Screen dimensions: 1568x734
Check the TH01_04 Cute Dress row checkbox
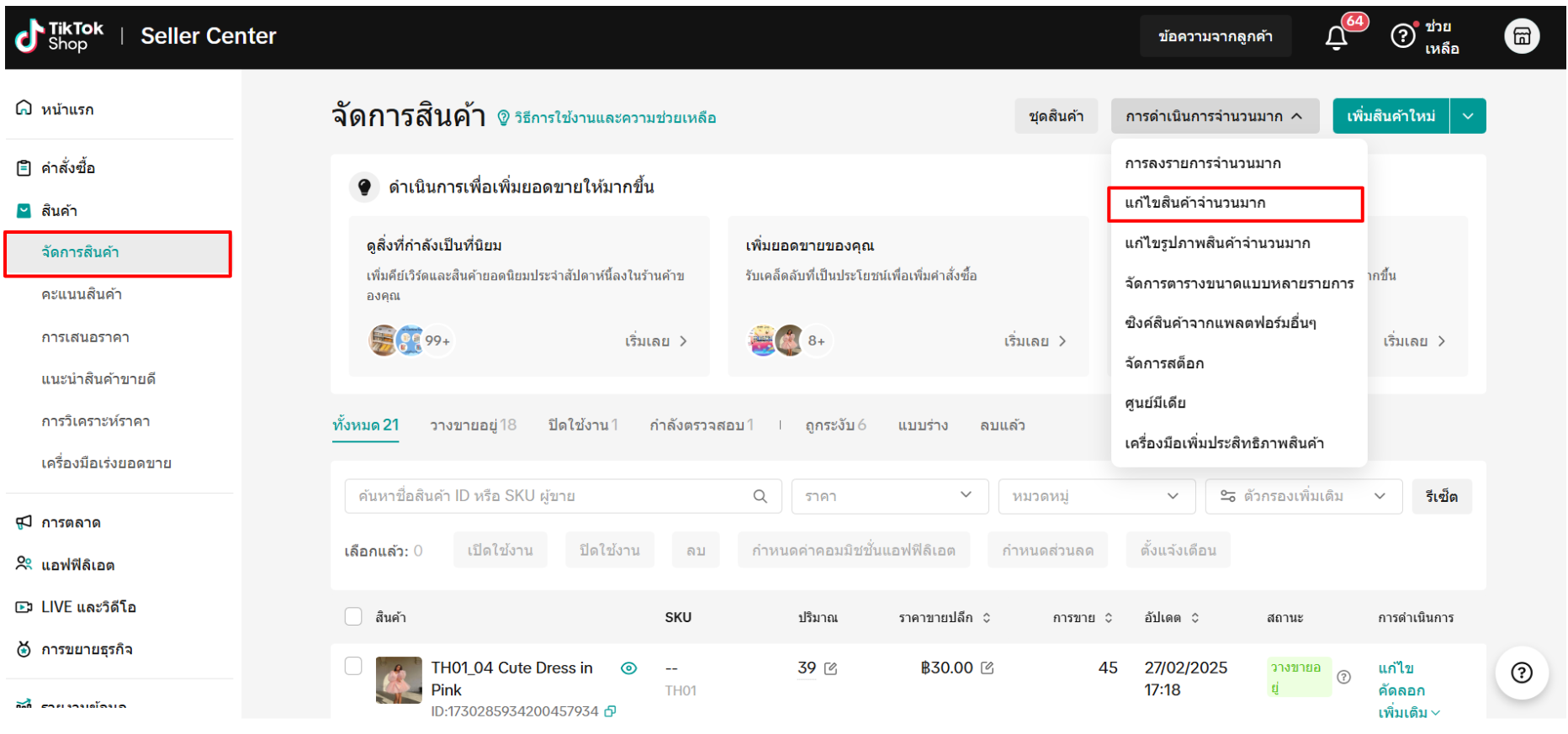click(x=353, y=667)
